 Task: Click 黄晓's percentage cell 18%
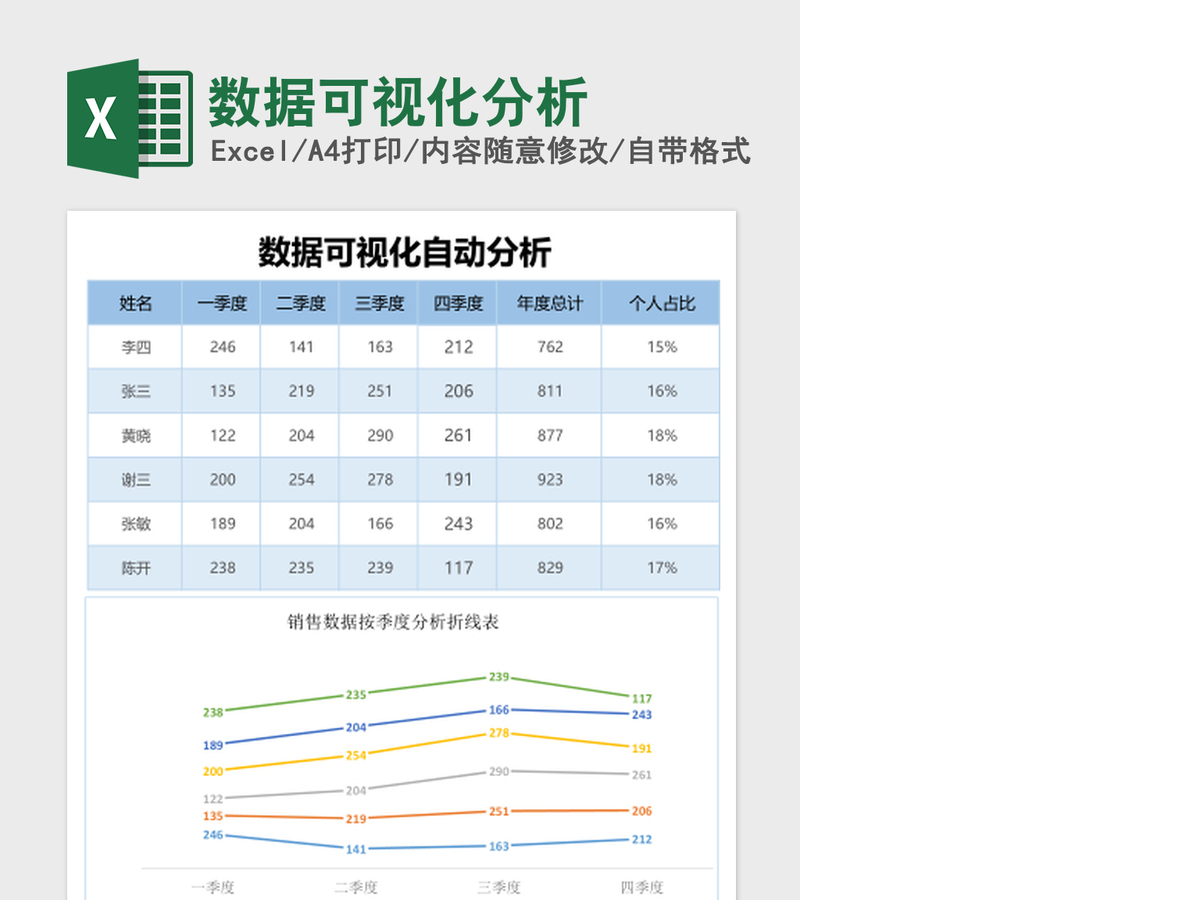click(x=661, y=435)
